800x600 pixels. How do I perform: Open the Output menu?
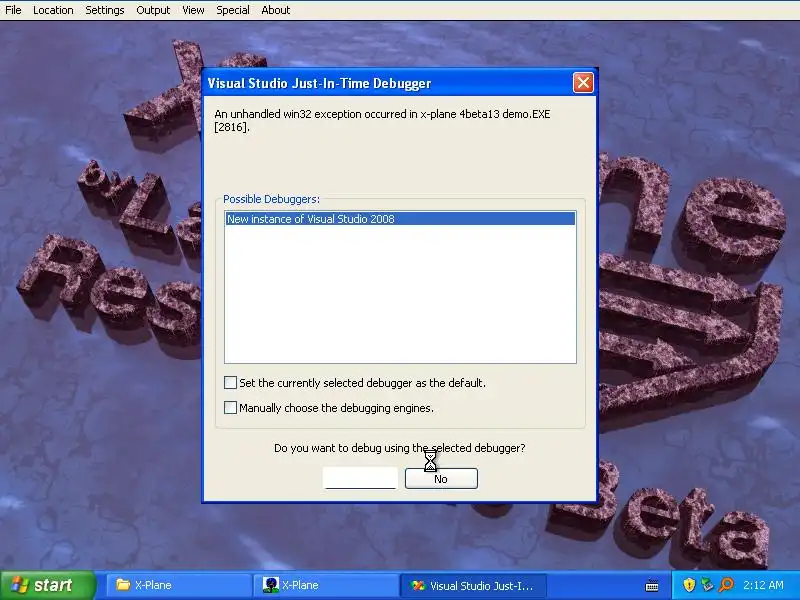point(153,10)
